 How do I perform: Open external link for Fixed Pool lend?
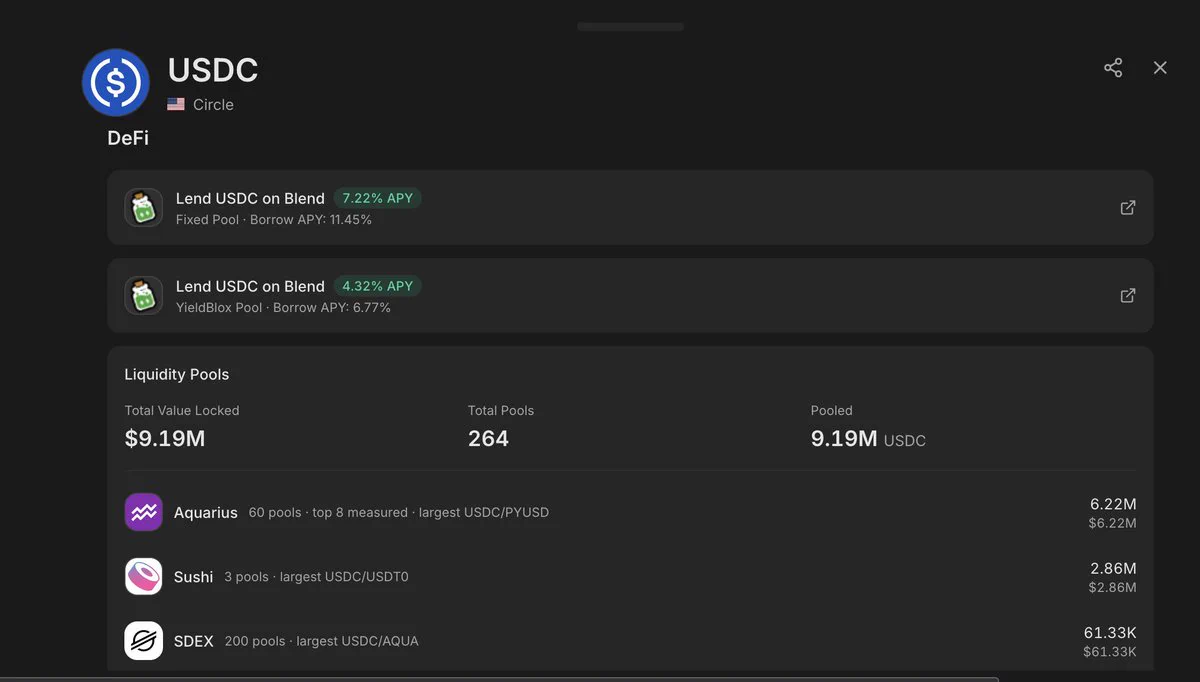click(1128, 208)
